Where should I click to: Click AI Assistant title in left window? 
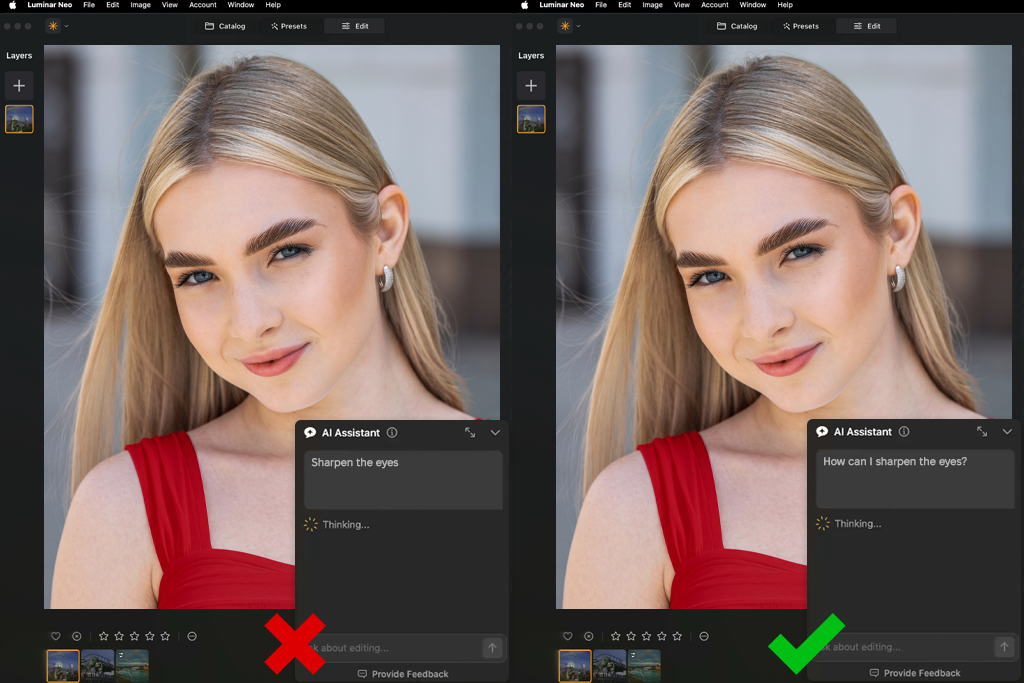[x=351, y=432]
